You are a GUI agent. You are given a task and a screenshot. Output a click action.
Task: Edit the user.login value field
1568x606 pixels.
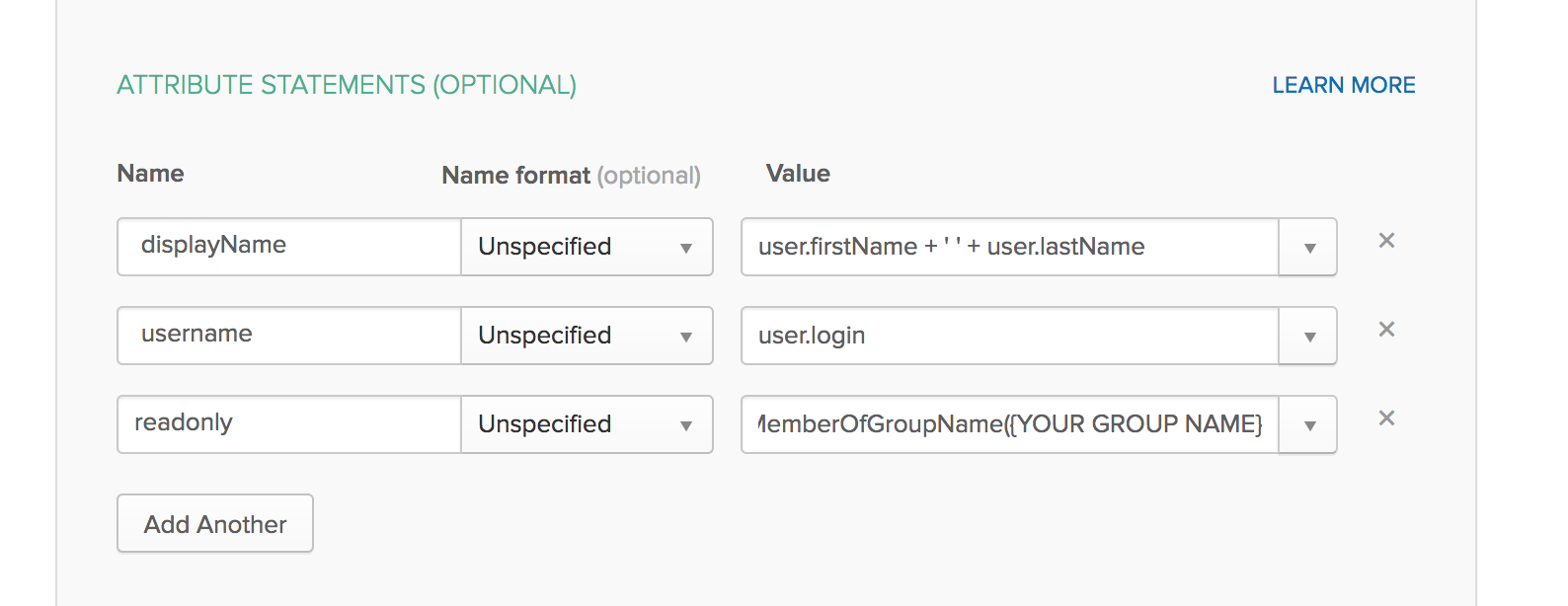[1009, 336]
